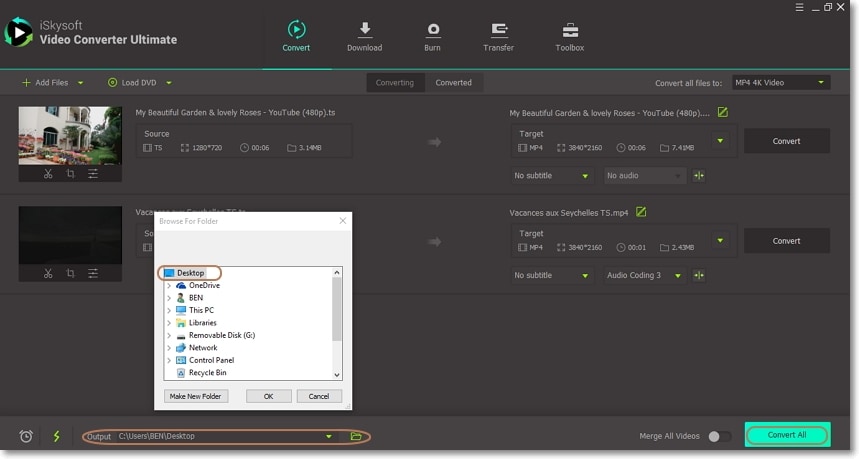Open the MP4 4K Video format dropdown
859x459 pixels.
tap(781, 83)
